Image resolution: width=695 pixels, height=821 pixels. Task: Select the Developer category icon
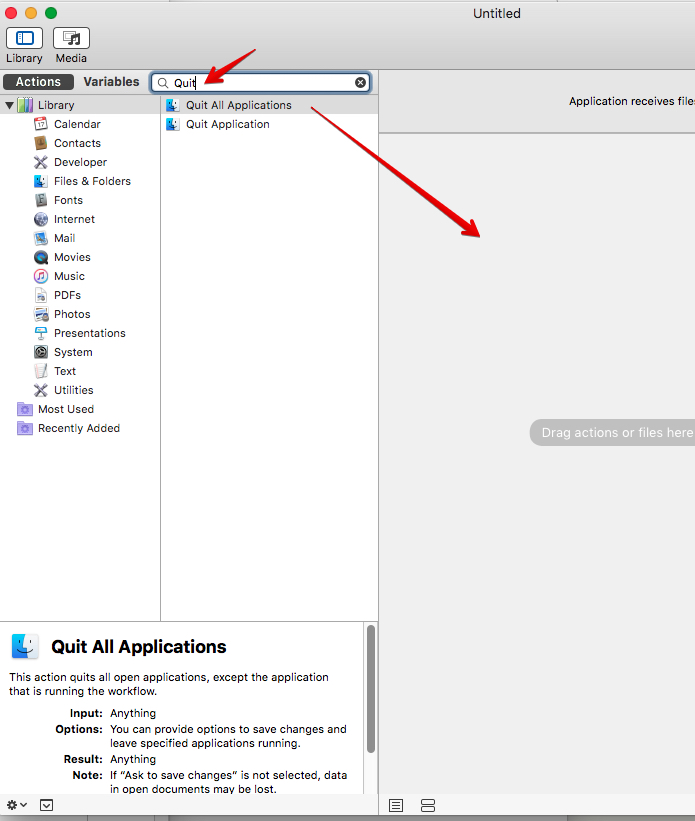click(x=41, y=162)
